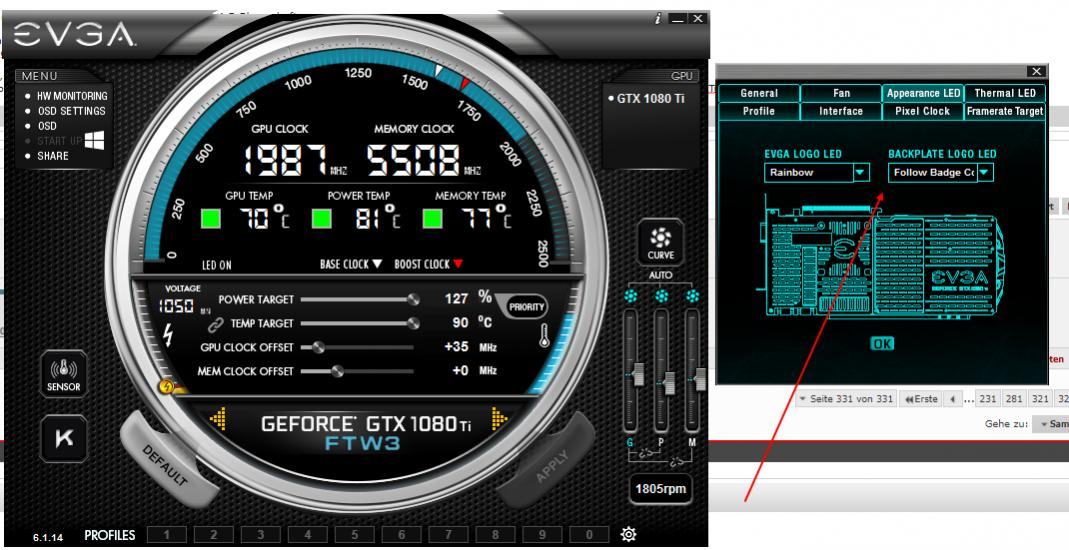Screen dimensions: 1069x550
Task: Go to forum page 281
Action: click(x=1013, y=399)
